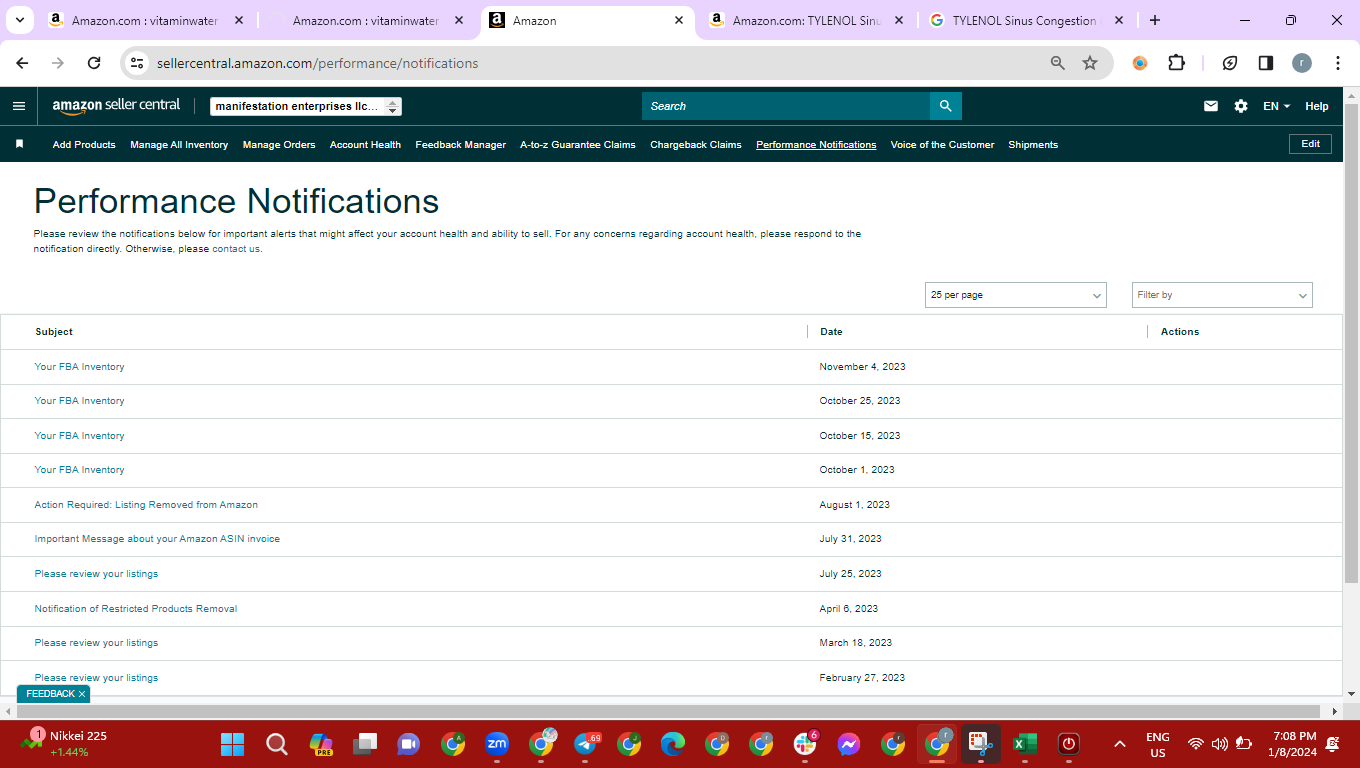Open 'Important Message about your Amazon ASIN invoice'
This screenshot has width=1360, height=768.
click(157, 539)
